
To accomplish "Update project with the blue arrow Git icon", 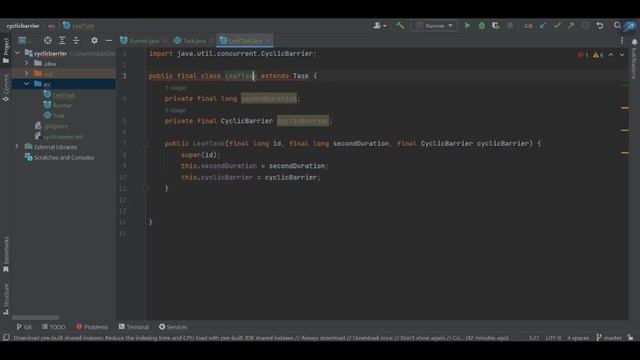I will (x=542, y=26).
